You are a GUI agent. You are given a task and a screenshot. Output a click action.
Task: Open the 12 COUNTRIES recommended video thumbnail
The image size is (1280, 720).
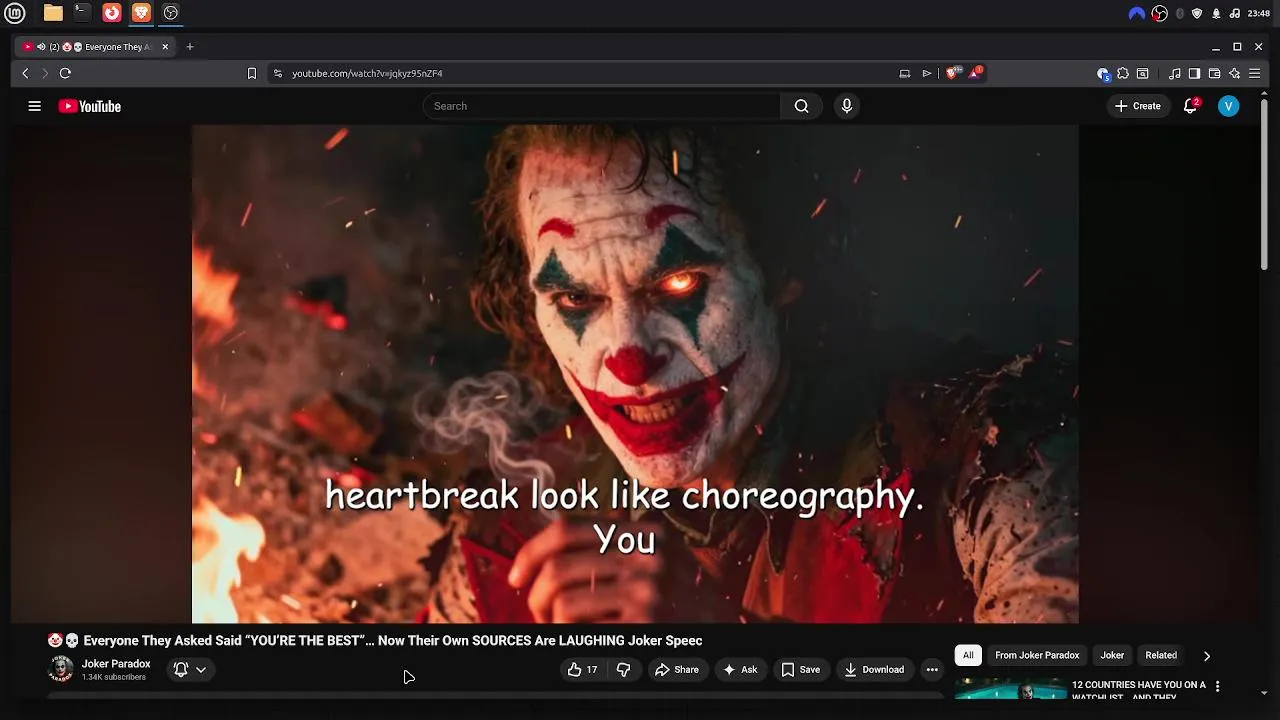(x=1010, y=689)
